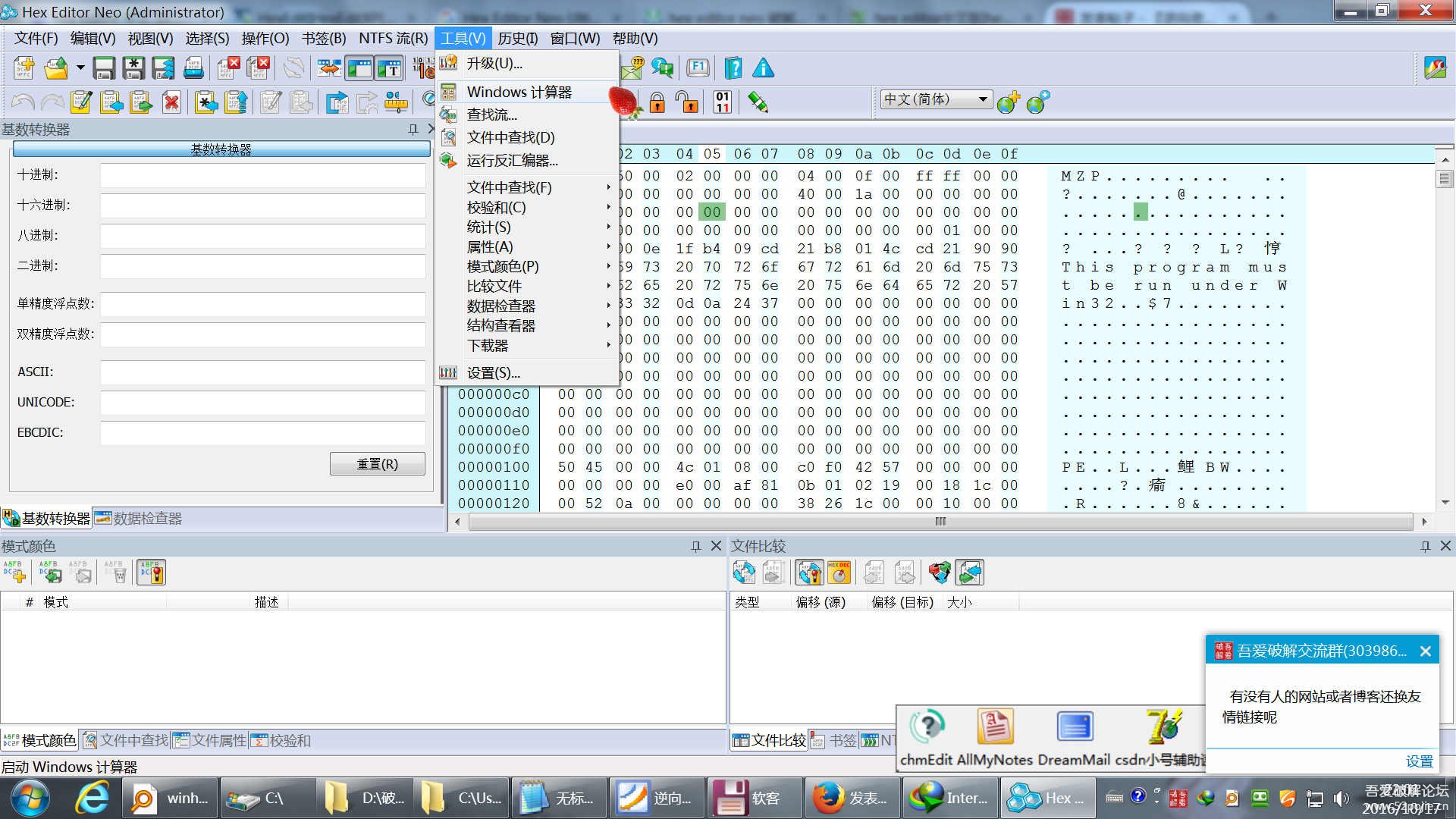This screenshot has width=1456, height=819.
Task: Open the dropdown arrow beside Open file icon
Action: (x=80, y=68)
